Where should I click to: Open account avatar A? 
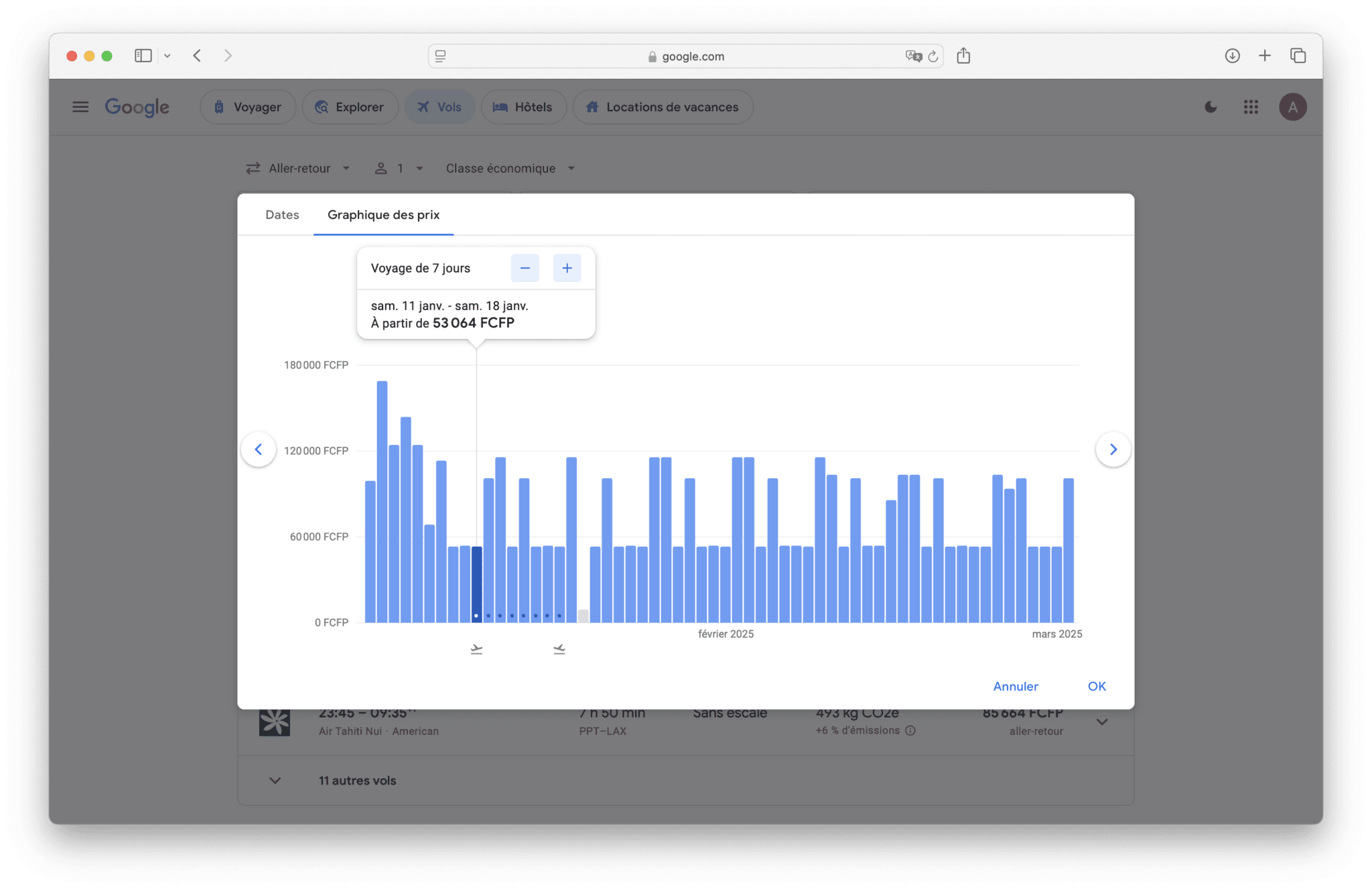point(1293,107)
